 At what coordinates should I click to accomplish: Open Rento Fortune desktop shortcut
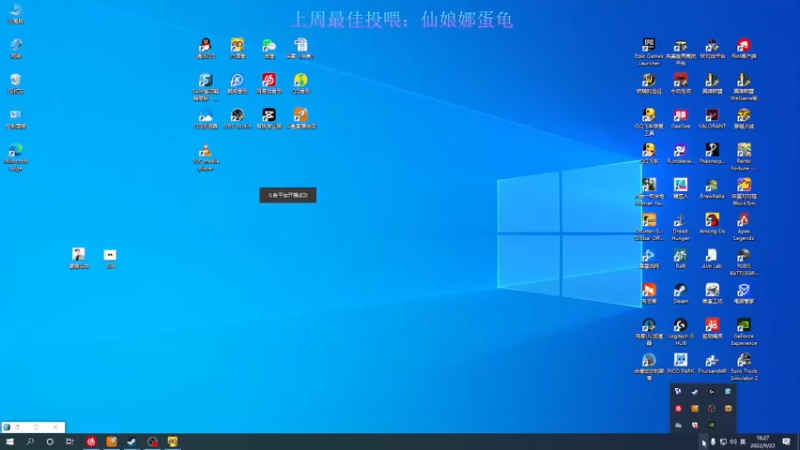pos(743,156)
